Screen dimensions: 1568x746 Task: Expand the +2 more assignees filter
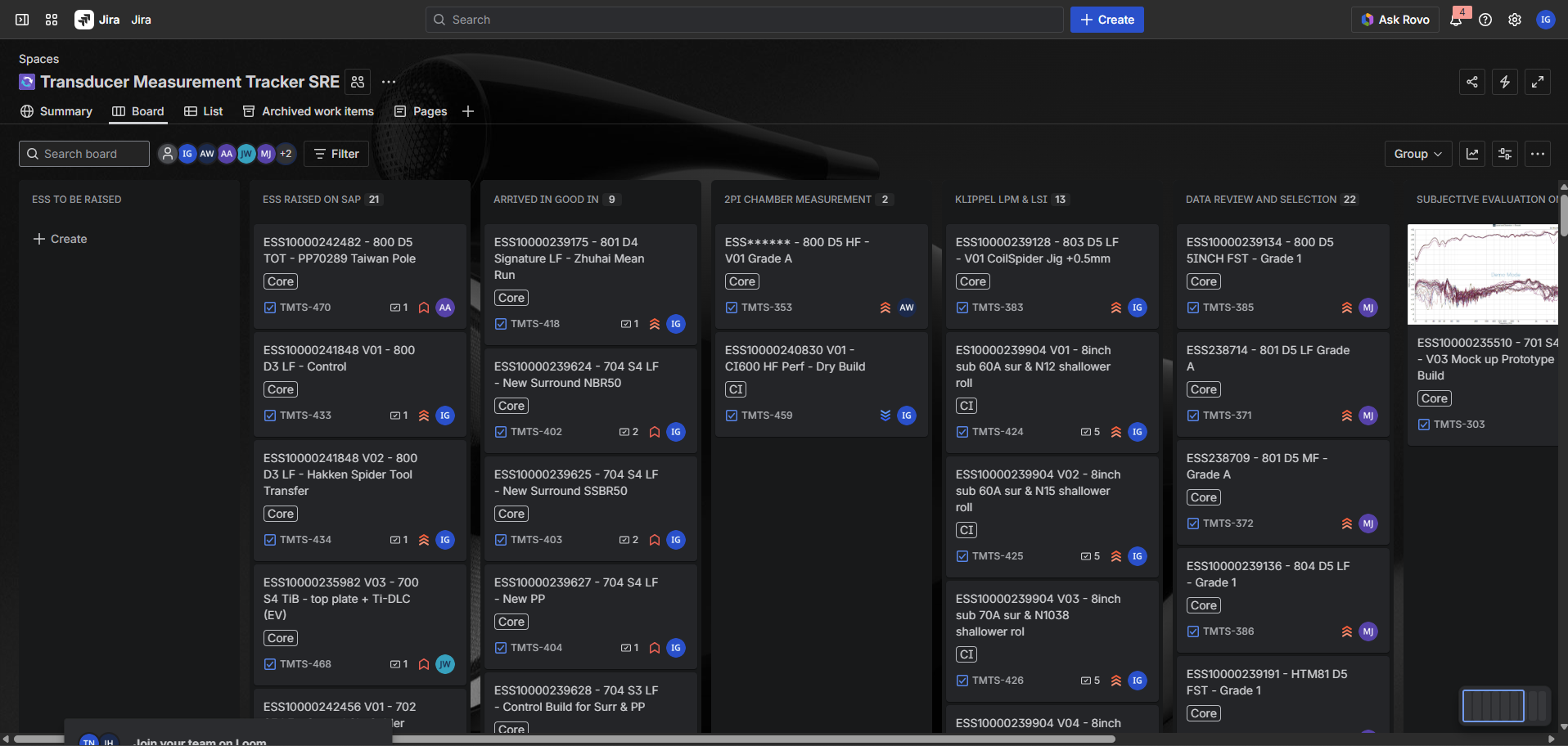pyautogui.click(x=286, y=154)
